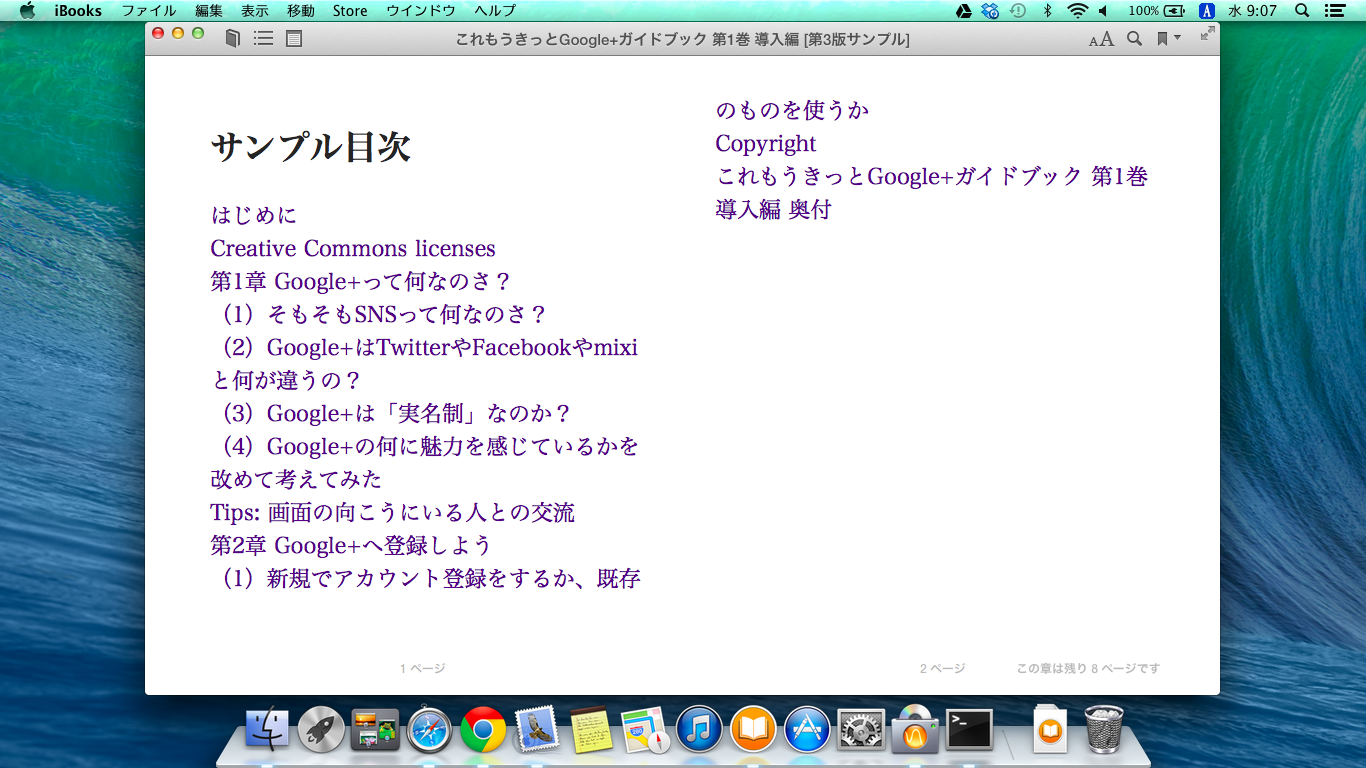Open the disc utility icon beside Terminal
1366x768 pixels.
pos(915,730)
